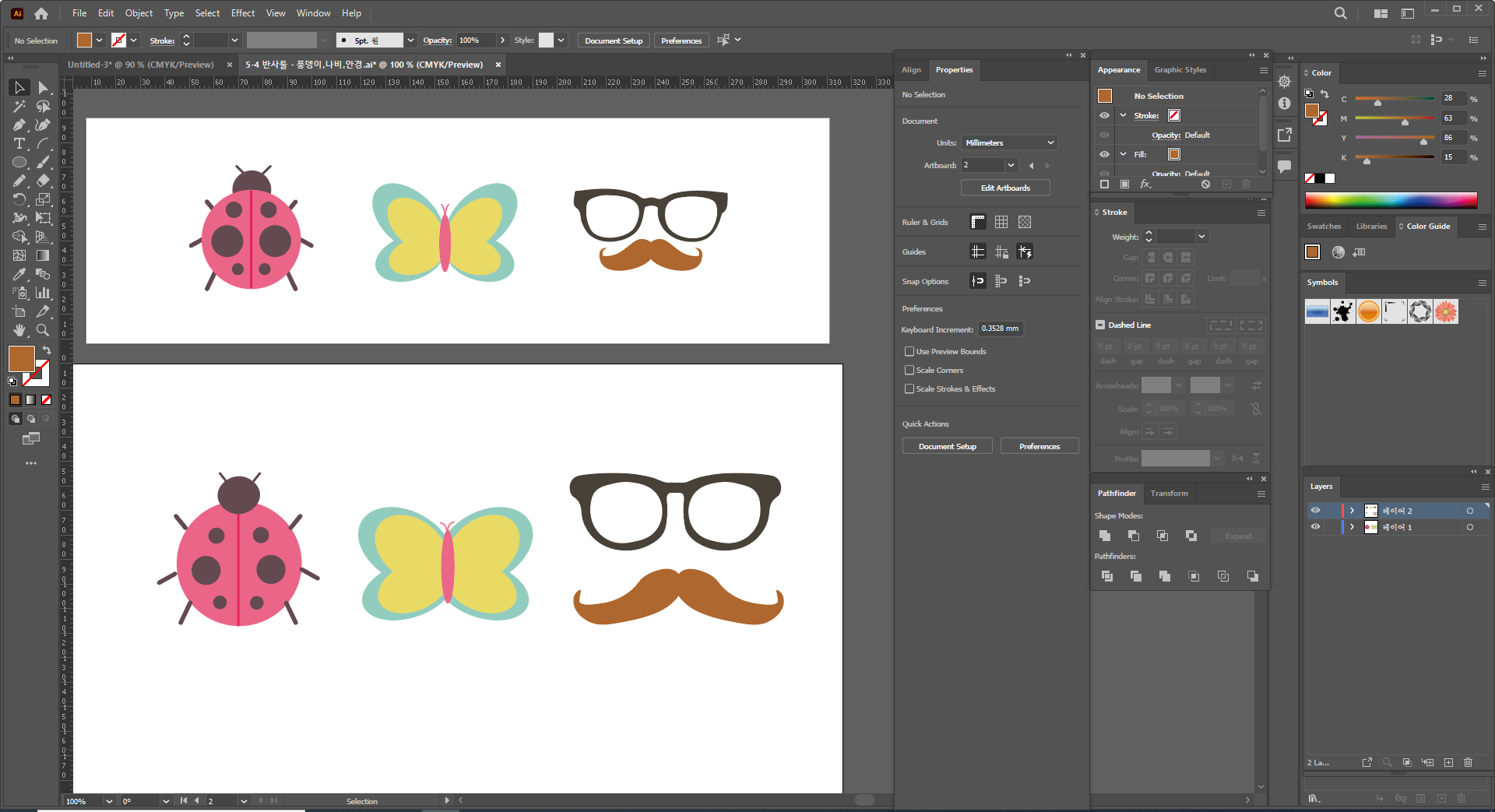Click the Unite shape mode icon

point(1105,536)
